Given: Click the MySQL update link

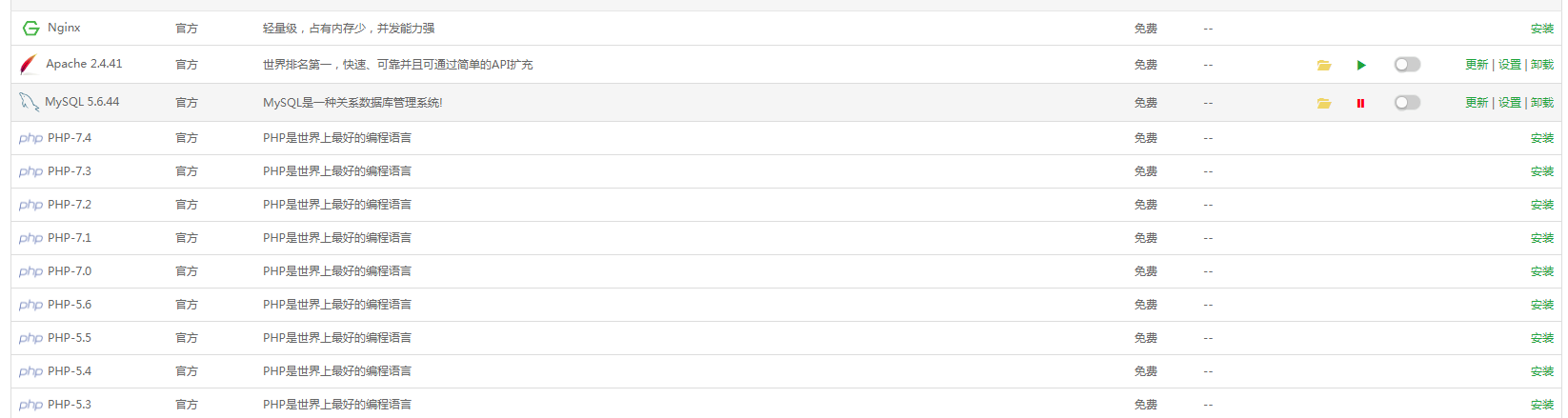Looking at the screenshot, I should pos(1477,103).
